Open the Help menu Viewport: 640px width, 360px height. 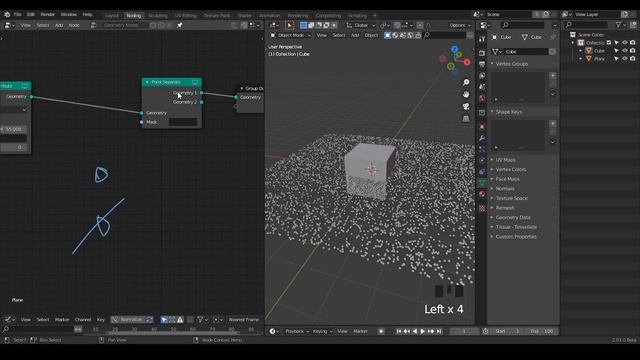87,14
